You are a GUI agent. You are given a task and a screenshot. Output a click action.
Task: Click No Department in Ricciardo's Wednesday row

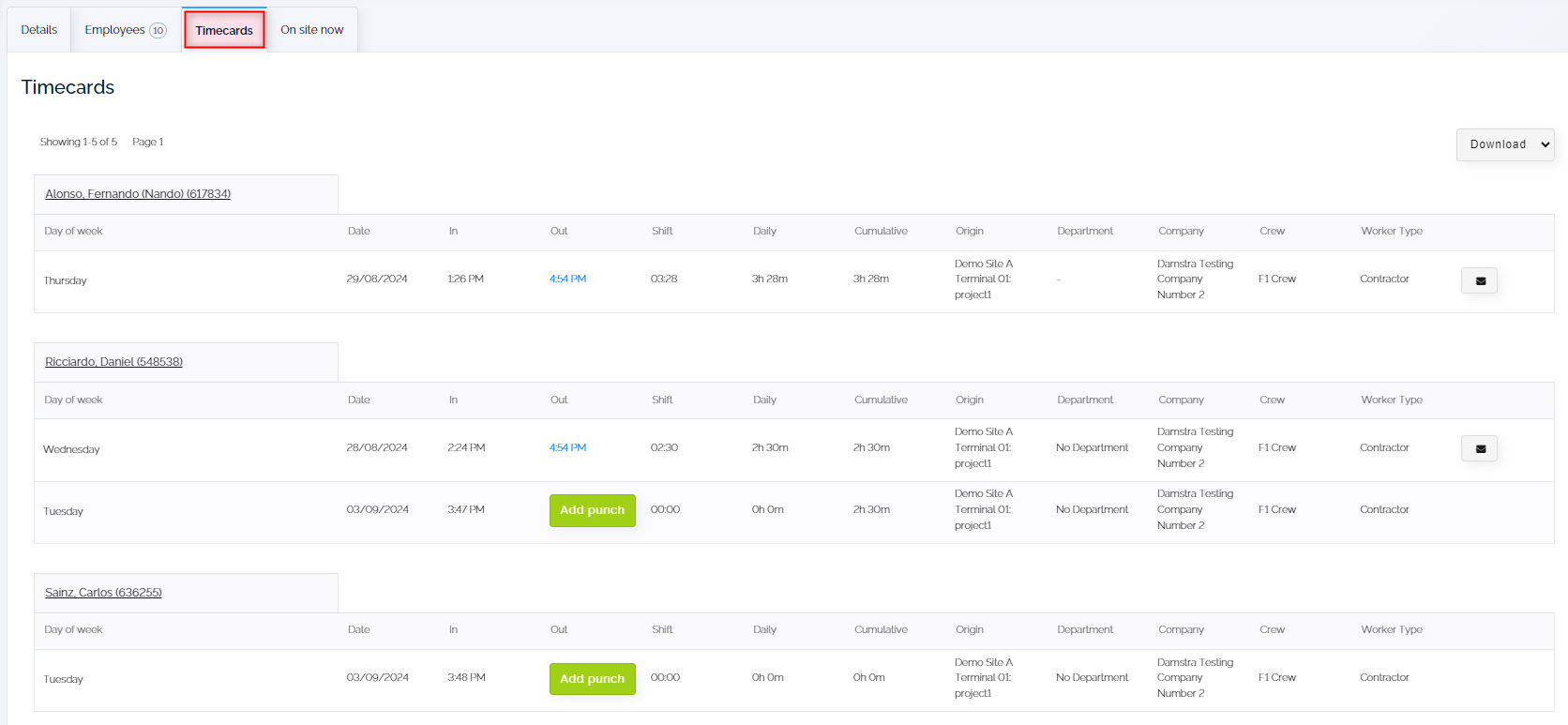(x=1093, y=448)
